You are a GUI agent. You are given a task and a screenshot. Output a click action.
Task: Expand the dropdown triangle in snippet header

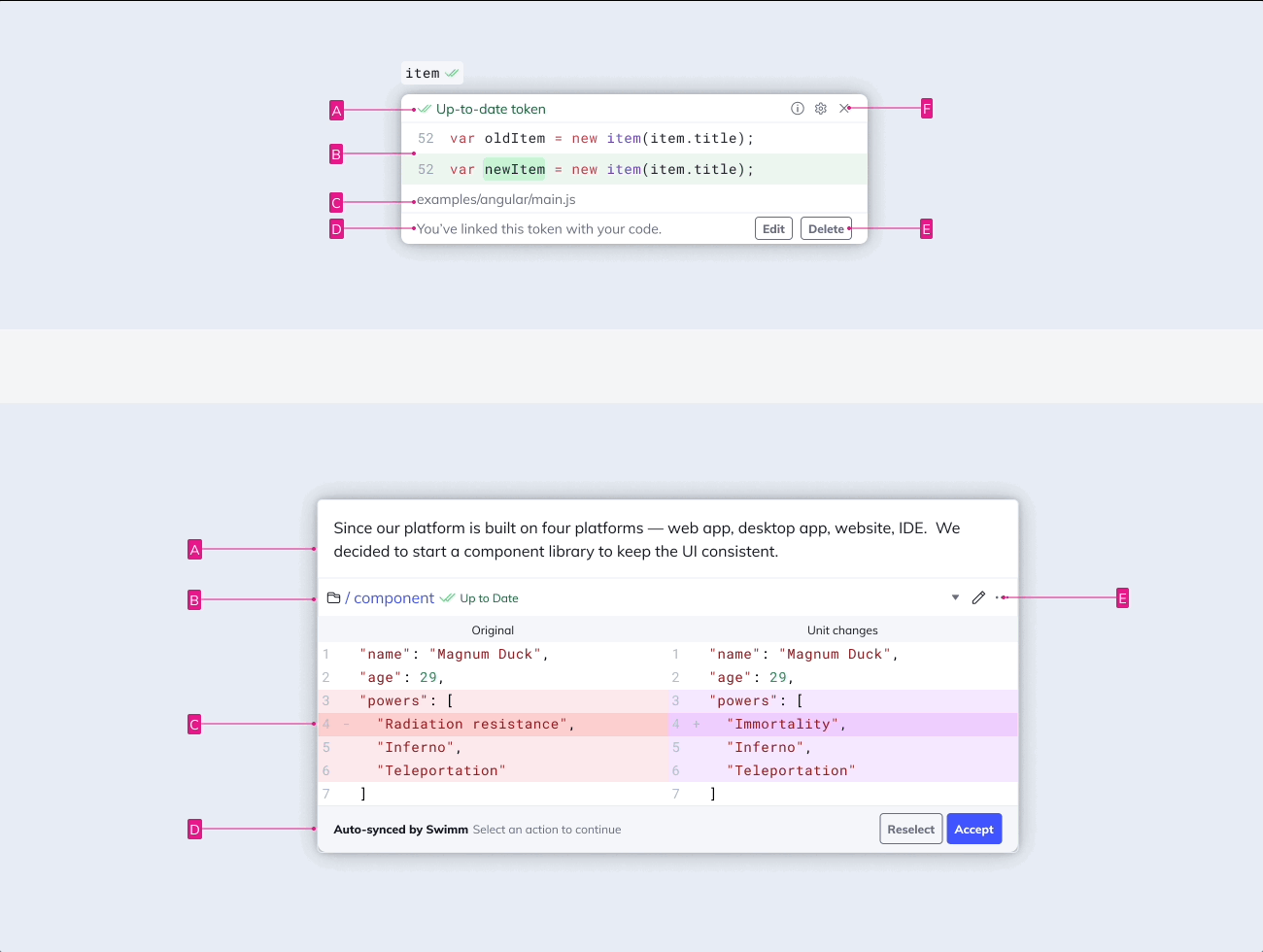coord(955,597)
